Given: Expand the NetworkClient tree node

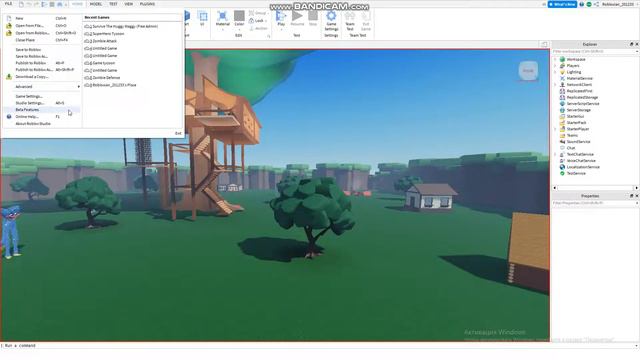Looking at the screenshot, I should point(555,84).
